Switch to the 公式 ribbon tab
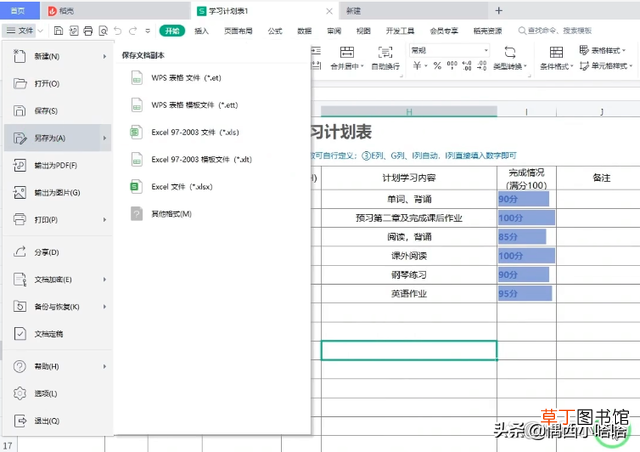 point(275,31)
